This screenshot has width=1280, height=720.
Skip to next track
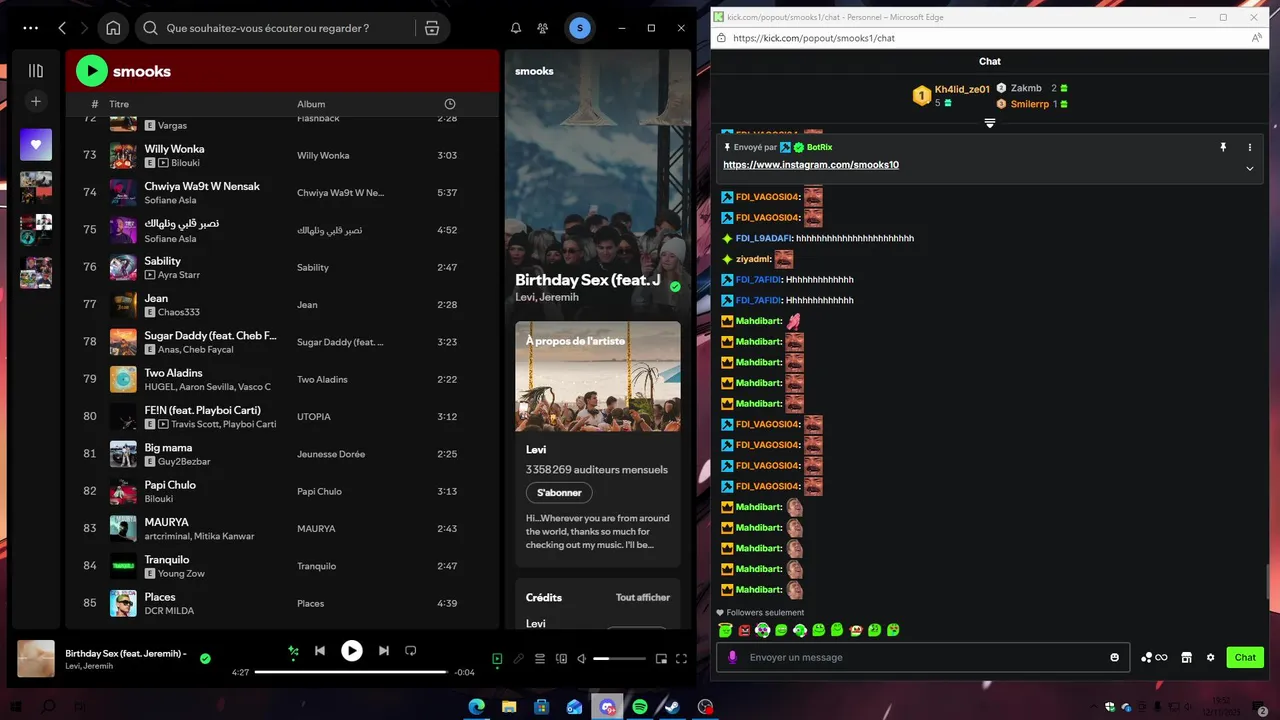click(384, 651)
